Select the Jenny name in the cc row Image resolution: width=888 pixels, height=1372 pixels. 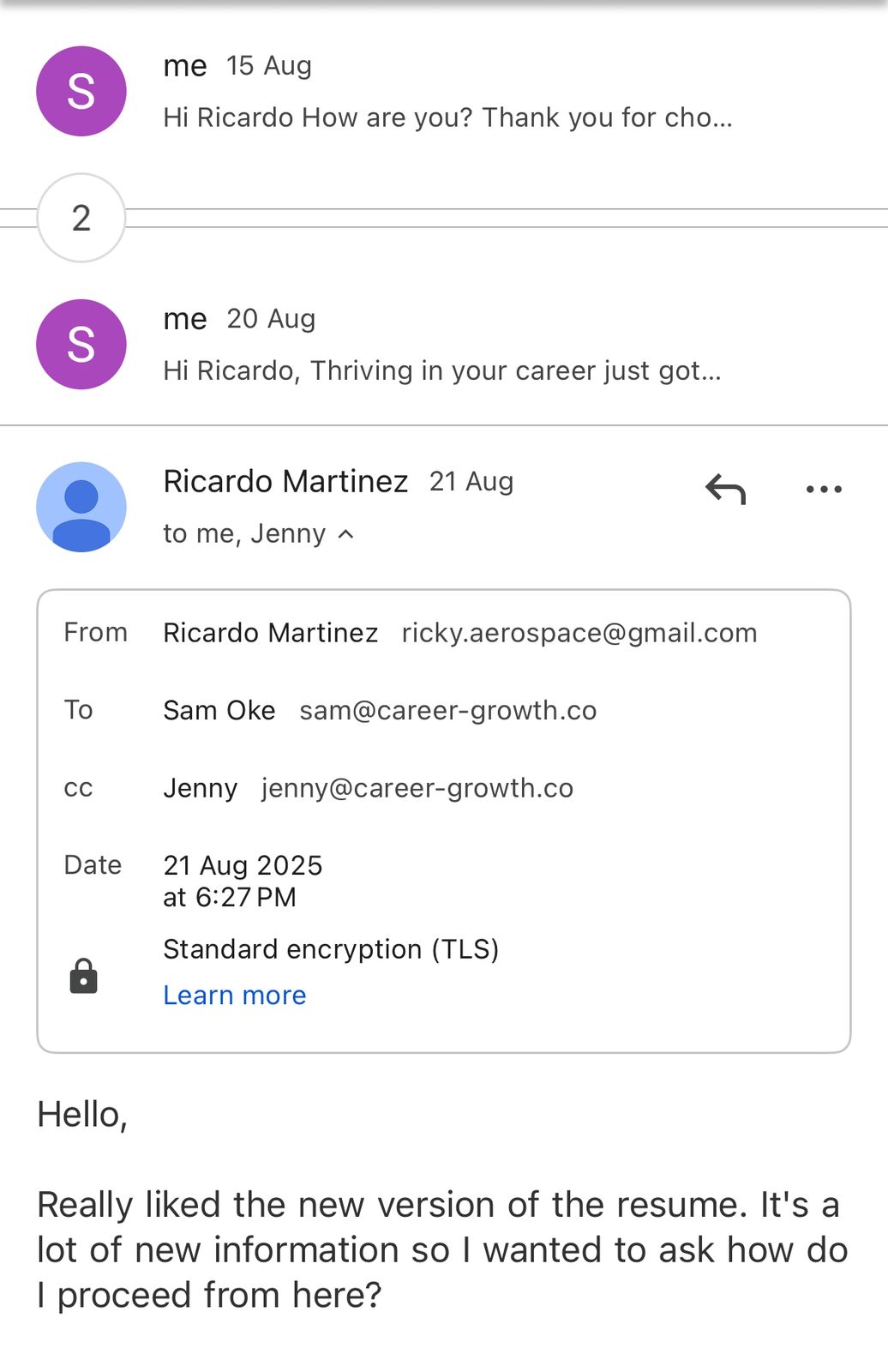click(x=201, y=788)
